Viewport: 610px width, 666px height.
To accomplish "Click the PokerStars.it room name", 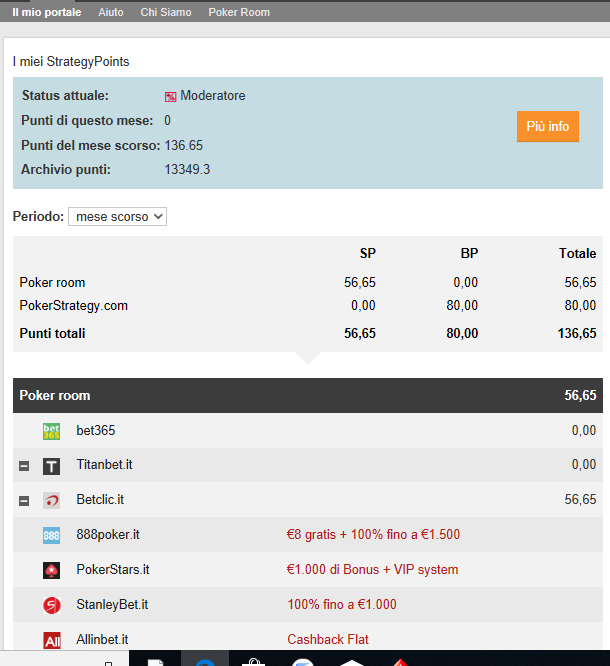I will (113, 569).
